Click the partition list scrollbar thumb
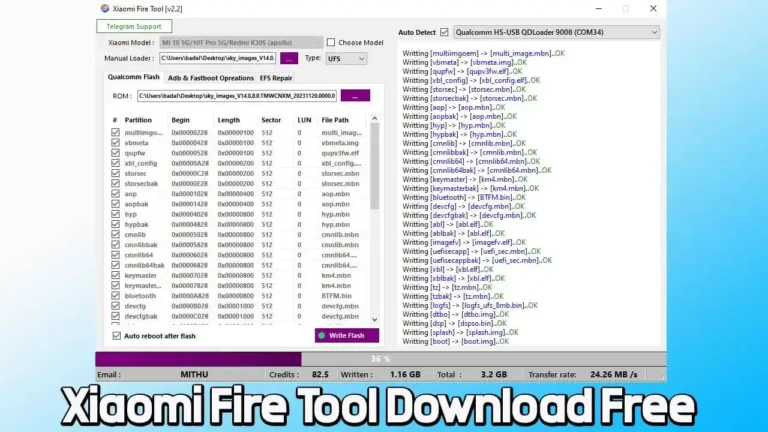This screenshot has width=768, height=432. pos(375,166)
